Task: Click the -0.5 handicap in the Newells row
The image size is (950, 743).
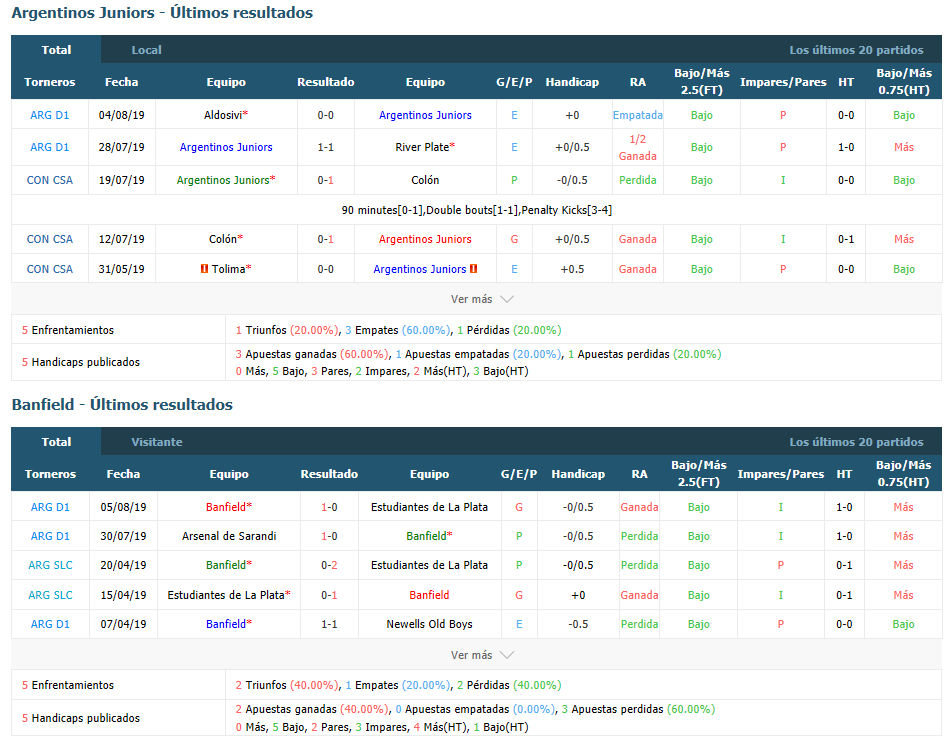Action: 578,624
